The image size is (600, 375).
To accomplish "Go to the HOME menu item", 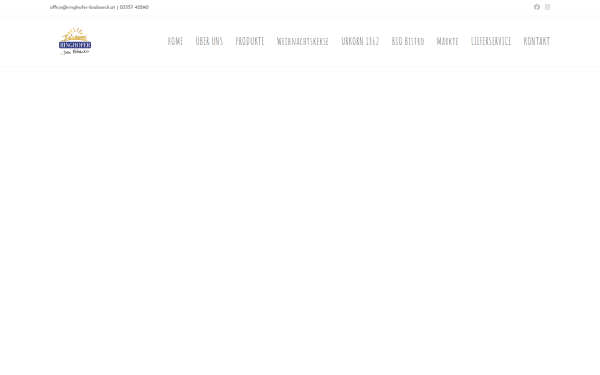I will 175,41.
